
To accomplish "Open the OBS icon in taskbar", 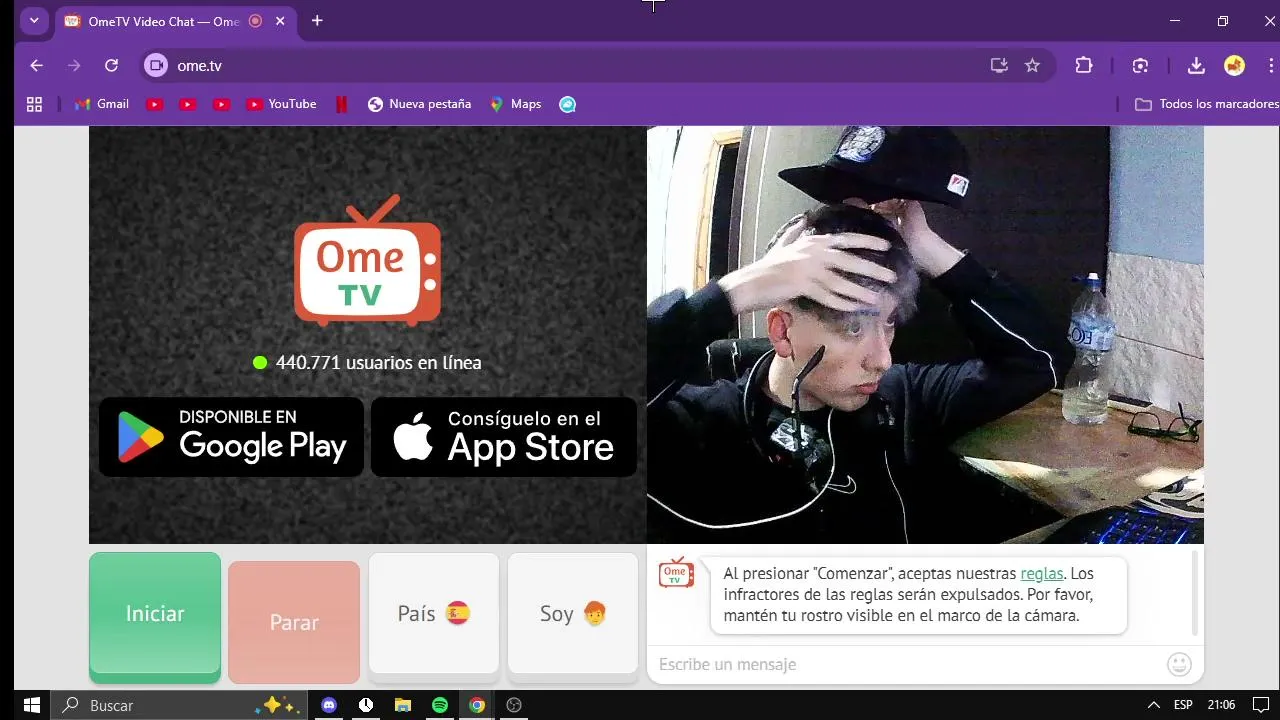I will 514,705.
